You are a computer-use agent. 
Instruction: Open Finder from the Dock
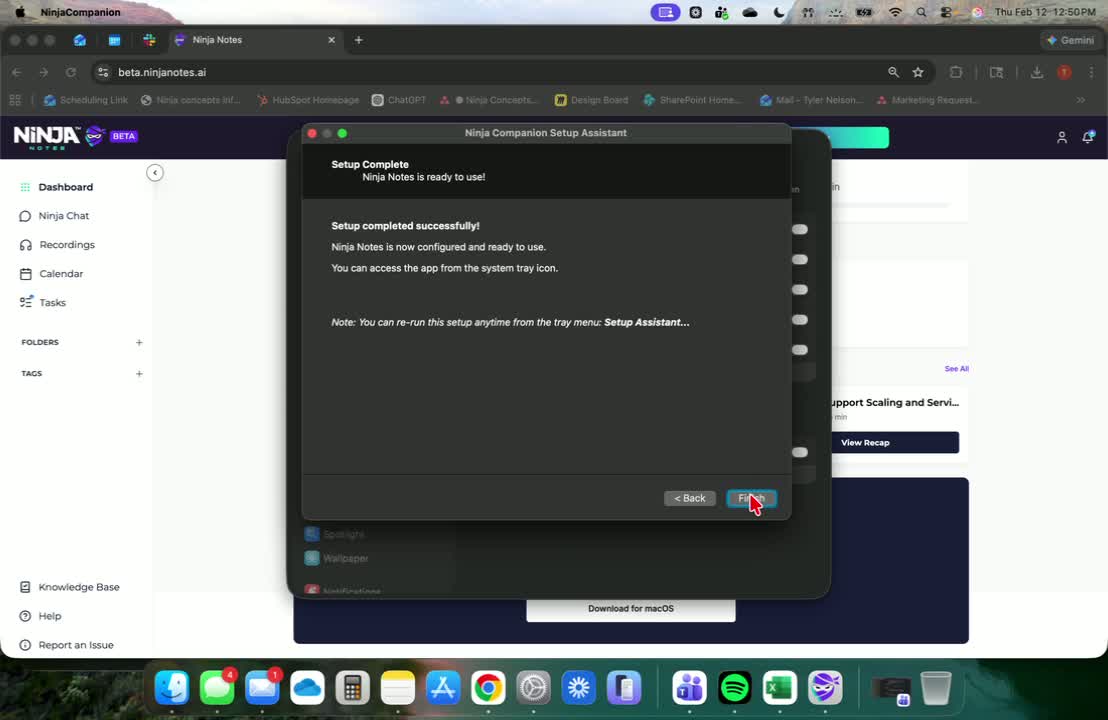172,687
